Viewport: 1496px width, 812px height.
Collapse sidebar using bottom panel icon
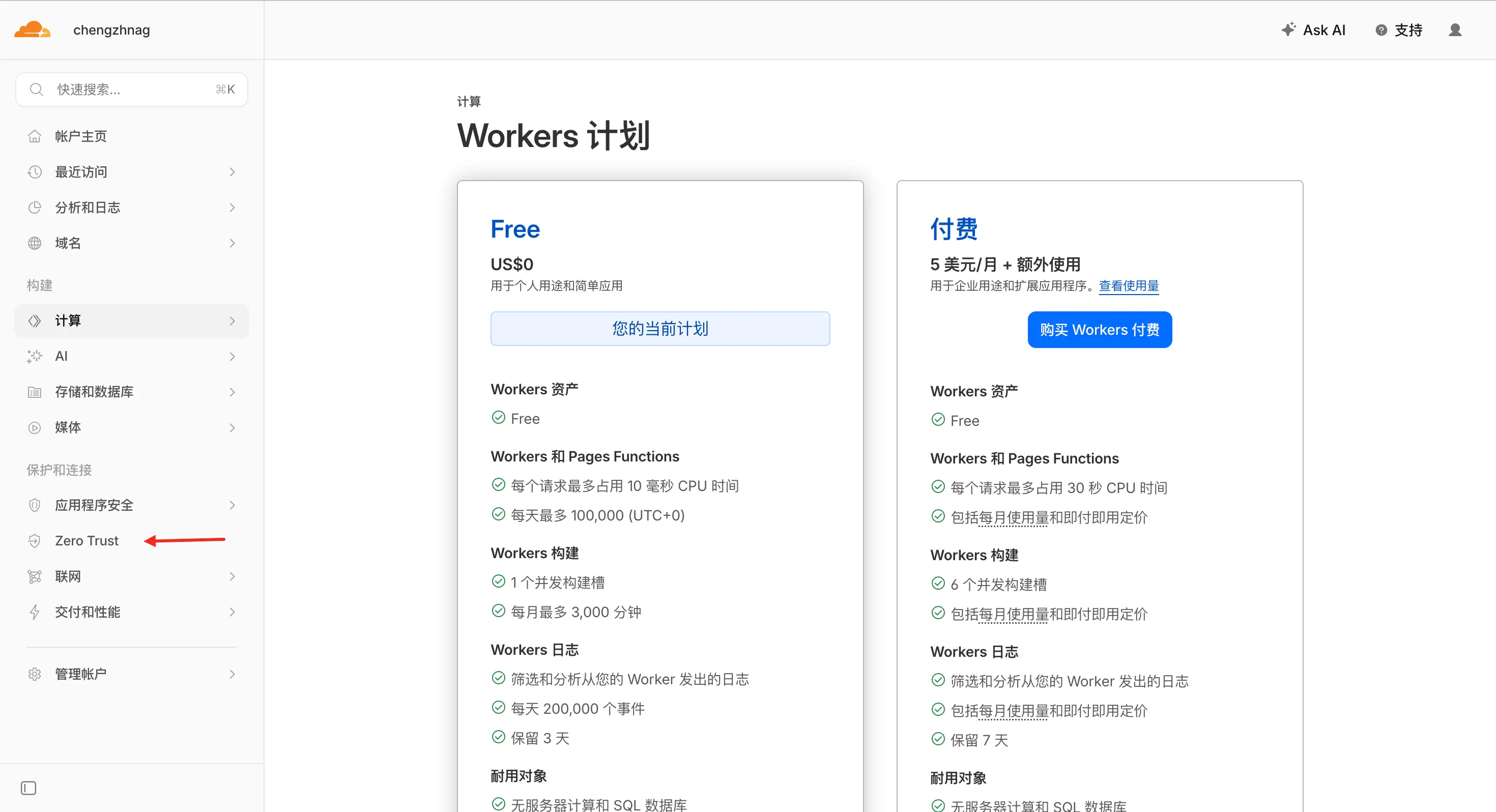[x=28, y=788]
